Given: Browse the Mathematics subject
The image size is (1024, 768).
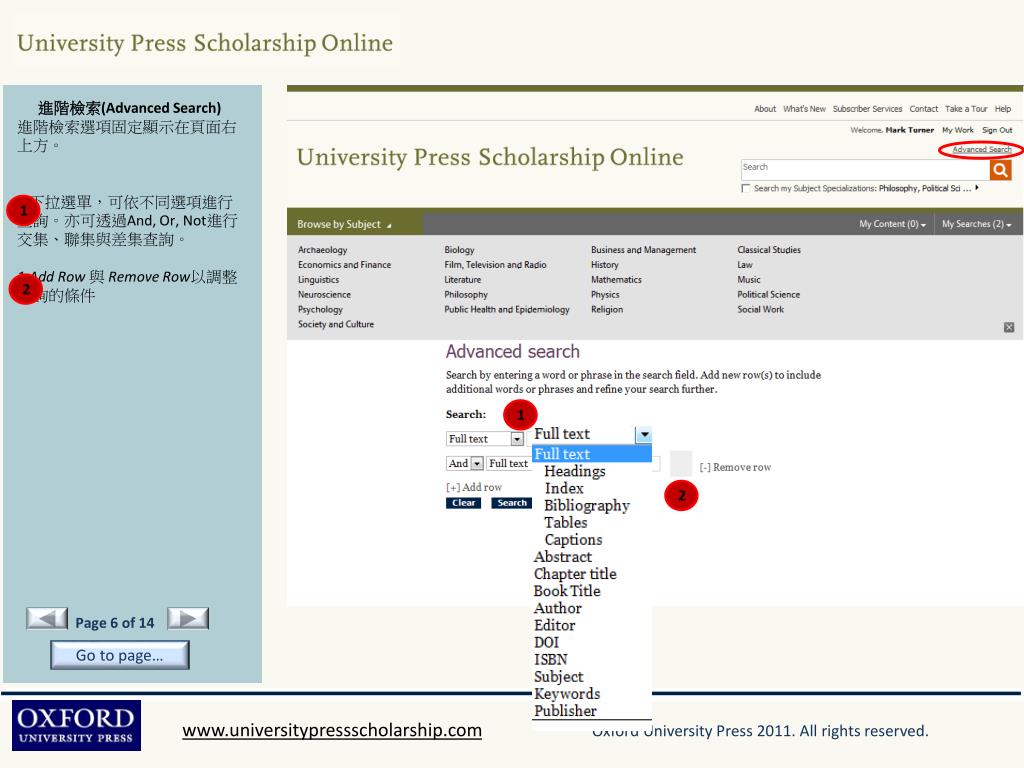Looking at the screenshot, I should pos(616,280).
